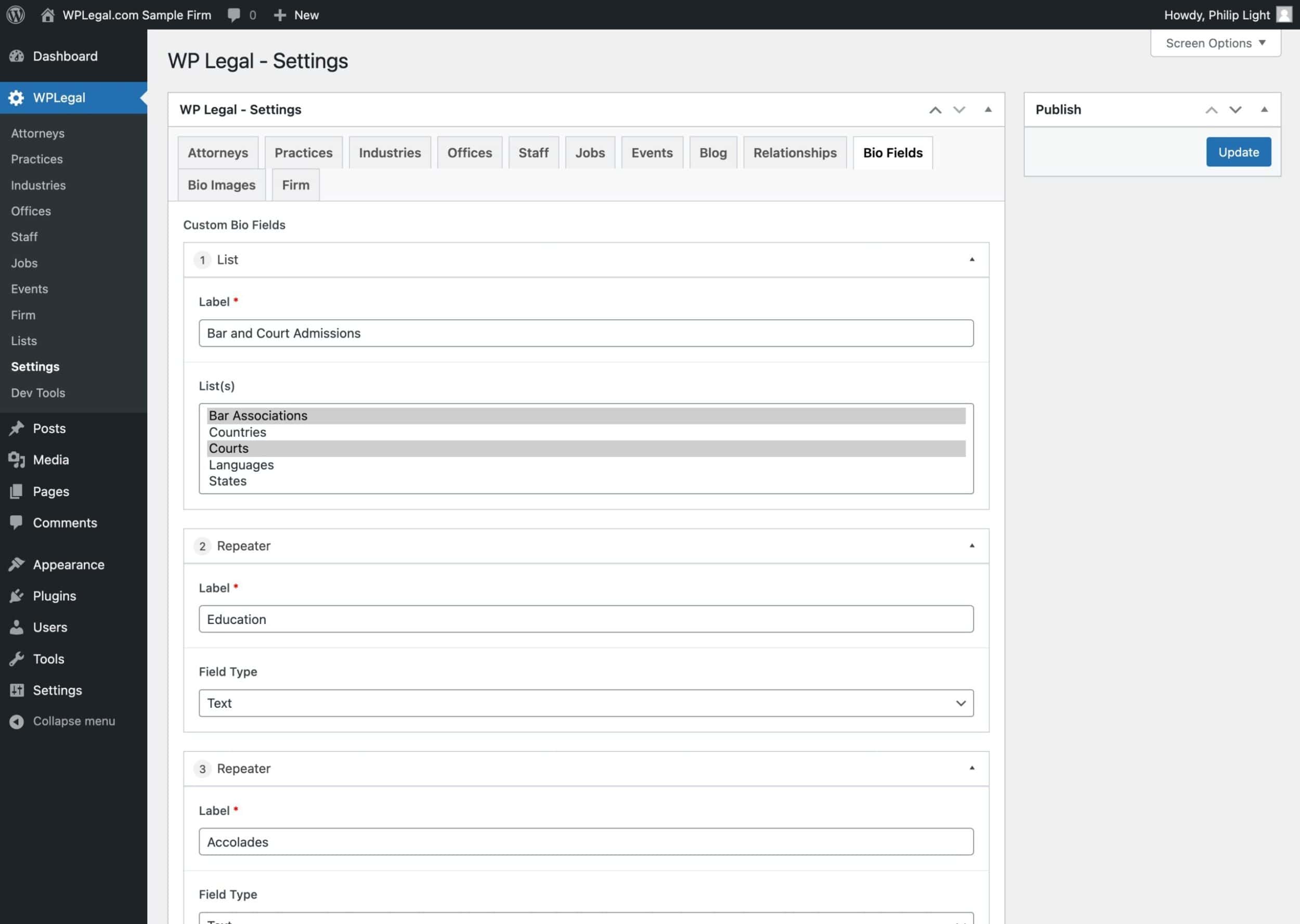
Task: Switch to the Attorneys tab
Action: [218, 152]
